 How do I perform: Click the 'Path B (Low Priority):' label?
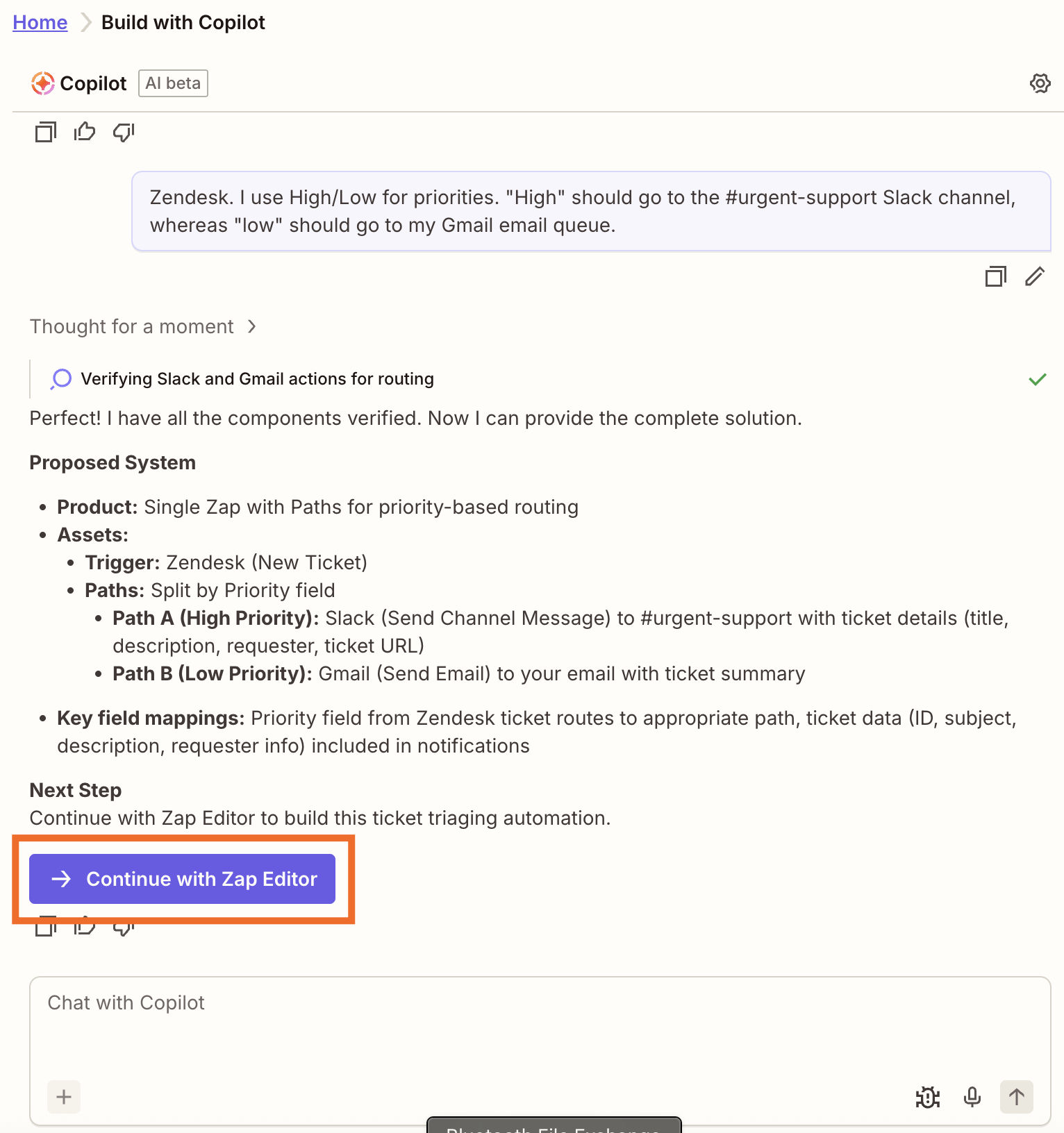pos(213,673)
